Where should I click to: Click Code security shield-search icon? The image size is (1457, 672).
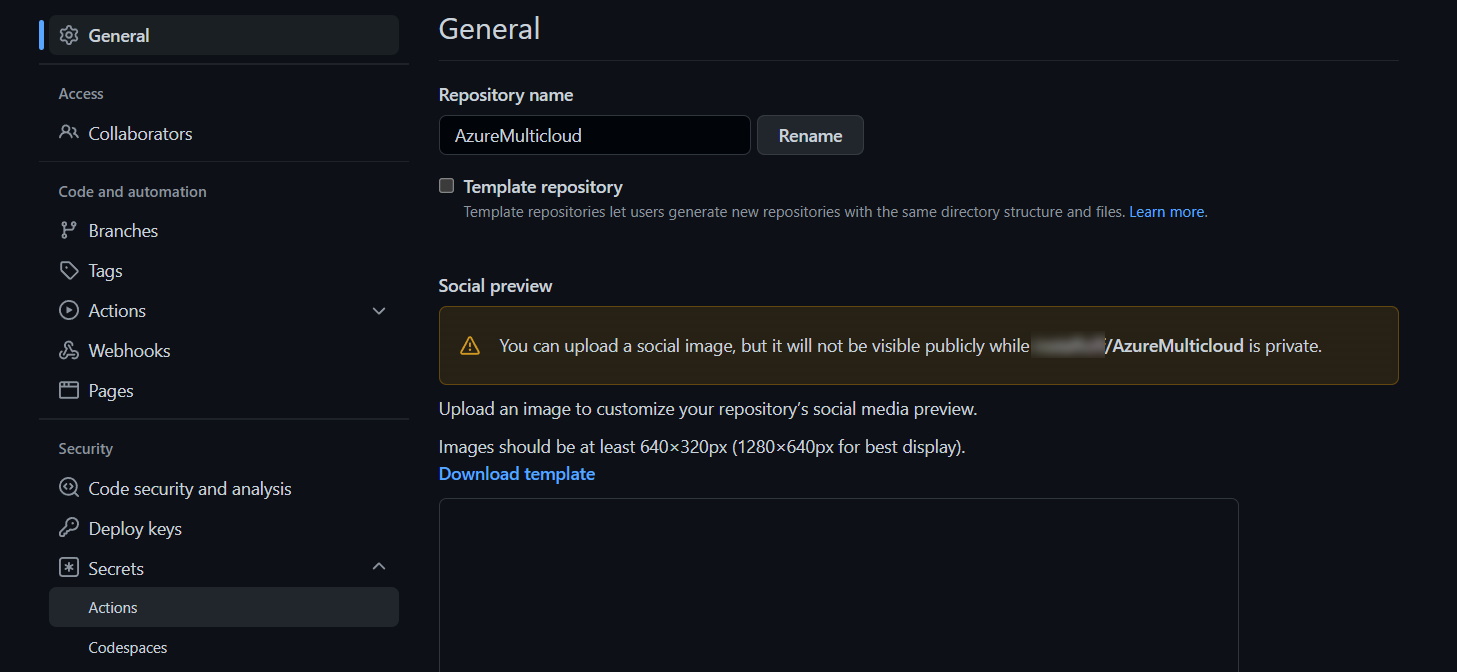(x=69, y=488)
